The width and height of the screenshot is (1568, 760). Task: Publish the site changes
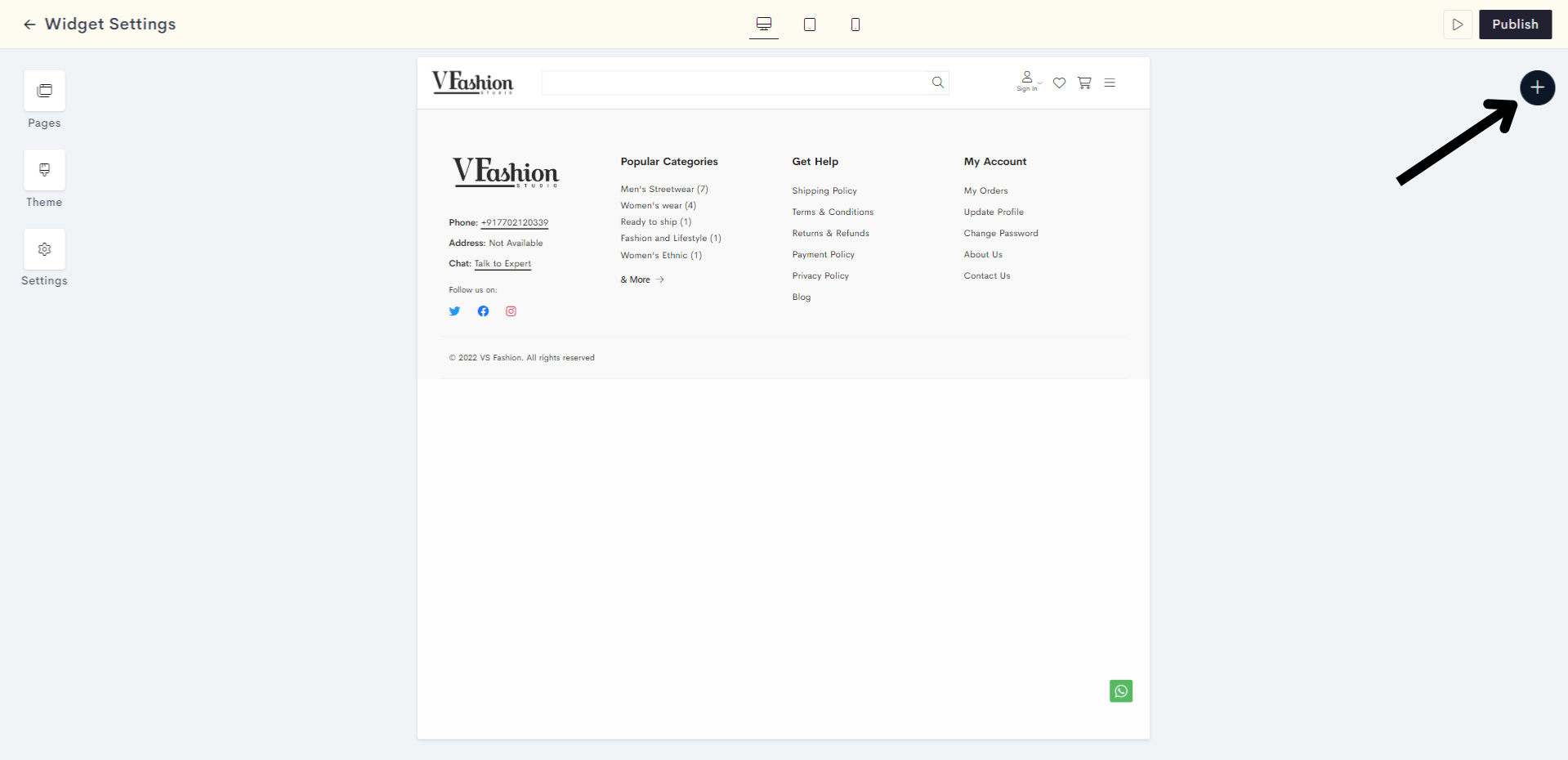[x=1515, y=25]
